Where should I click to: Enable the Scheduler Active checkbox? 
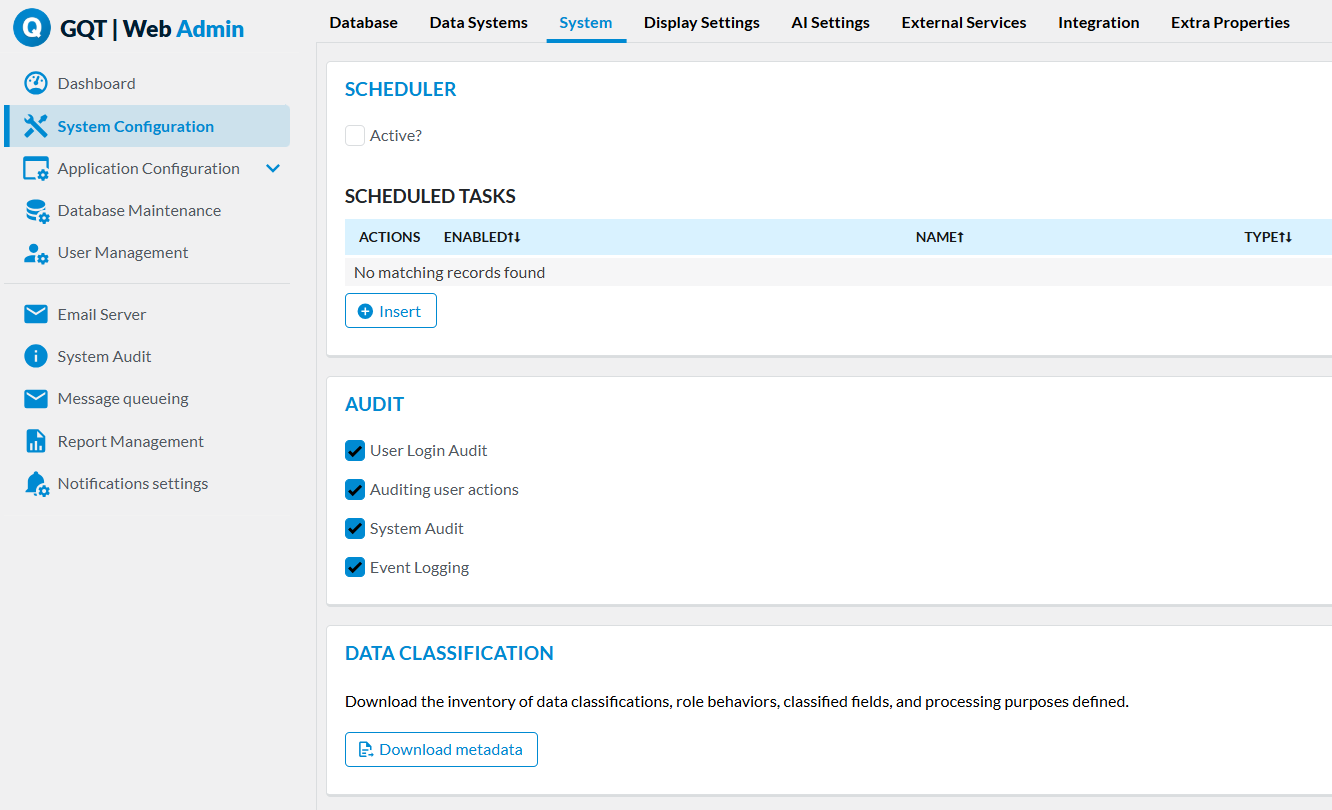click(355, 136)
